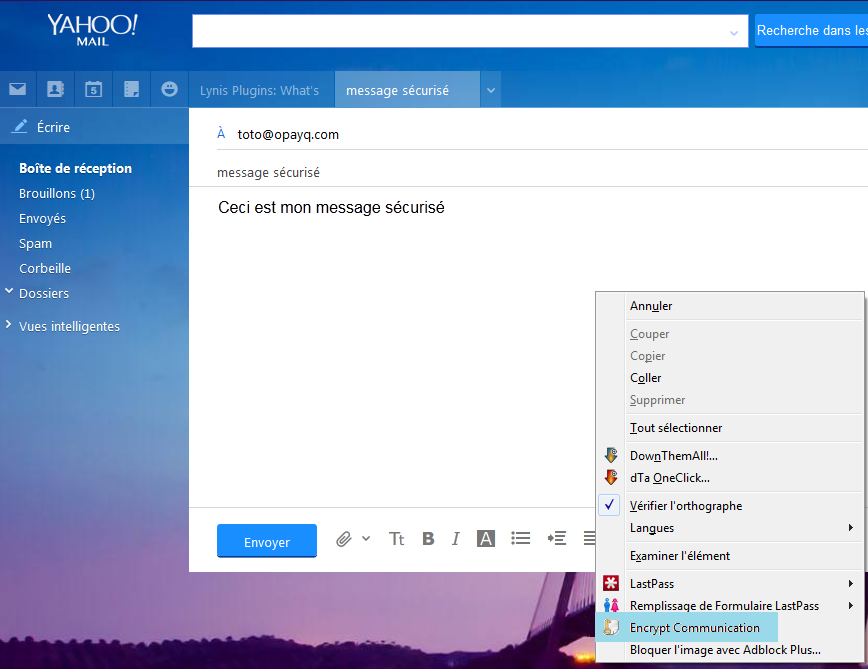
Task: Choose Encrypt Communication menu entry
Action: point(695,628)
